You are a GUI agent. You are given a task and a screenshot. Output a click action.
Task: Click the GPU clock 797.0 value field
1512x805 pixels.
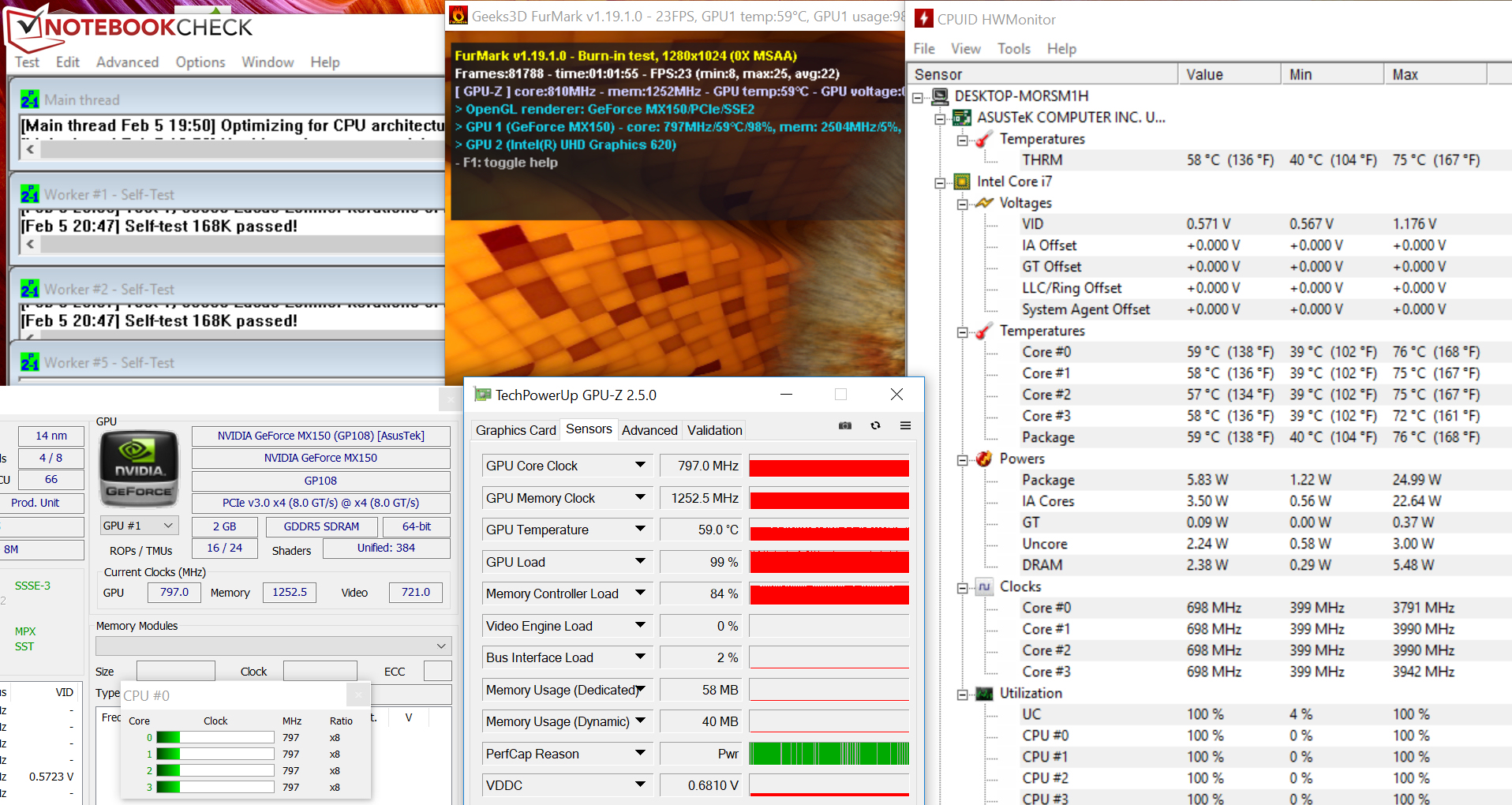pyautogui.click(x=174, y=592)
